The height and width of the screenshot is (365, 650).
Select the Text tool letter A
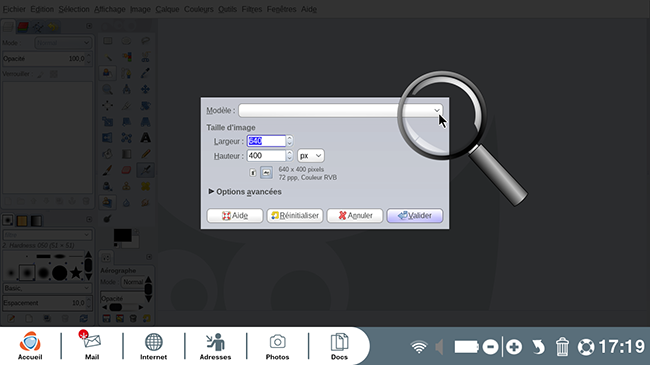(x=146, y=138)
